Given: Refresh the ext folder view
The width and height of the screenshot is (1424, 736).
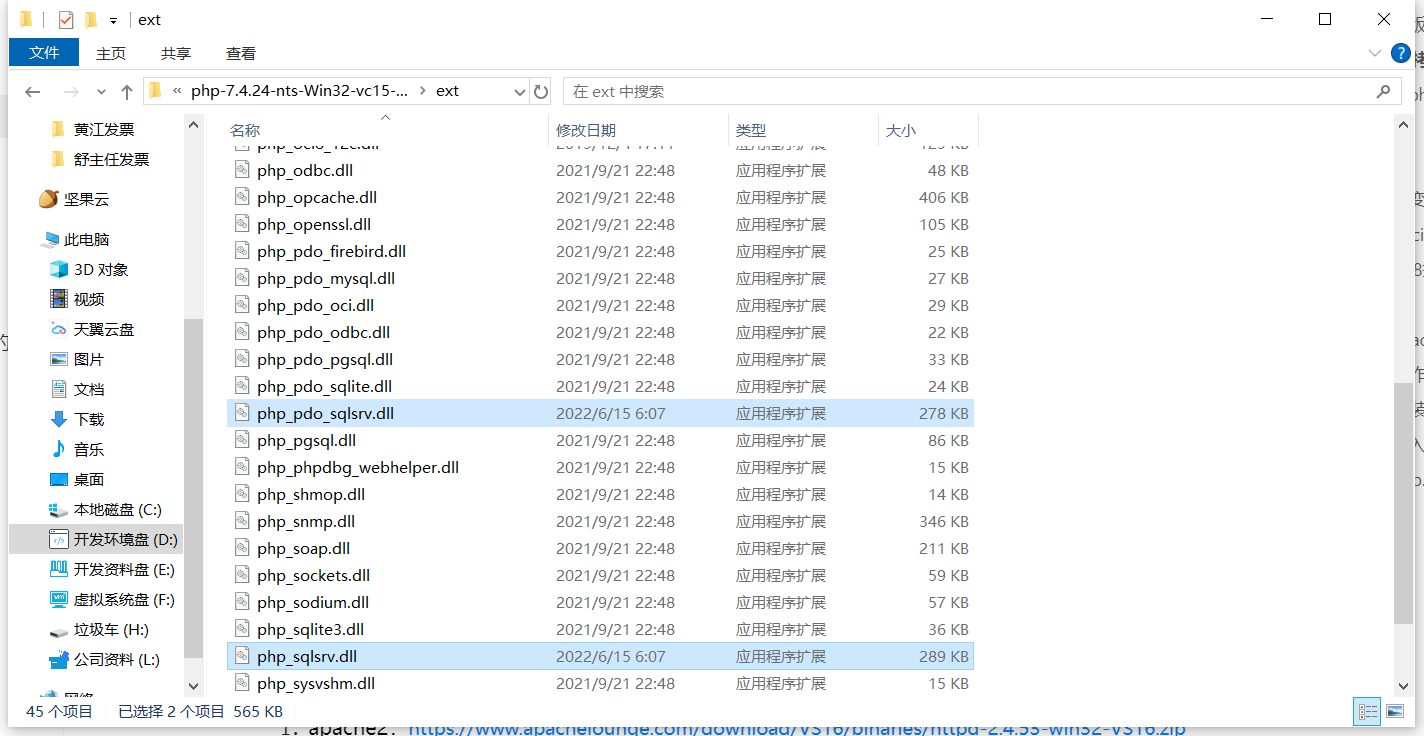Looking at the screenshot, I should [x=541, y=92].
